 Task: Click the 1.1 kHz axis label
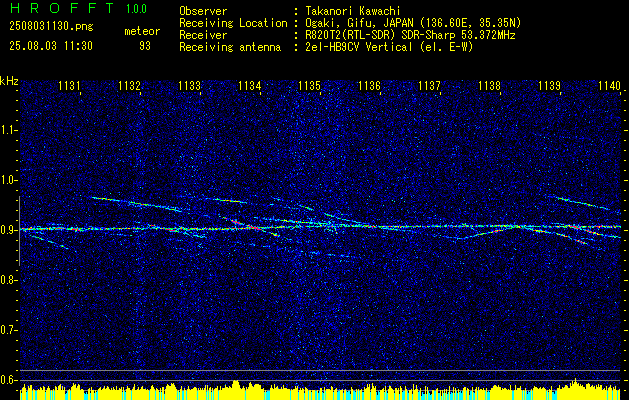pos(8,130)
